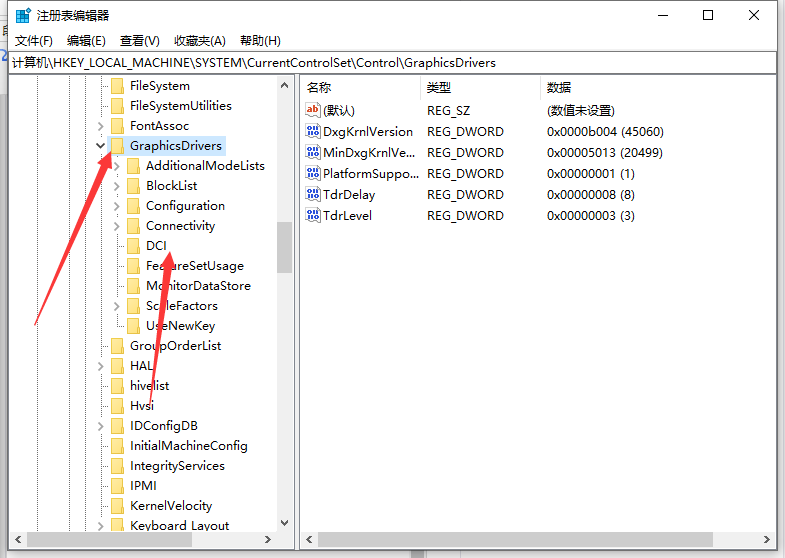
Task: Open the 收藏夹(A) menu
Action: [x=199, y=41]
